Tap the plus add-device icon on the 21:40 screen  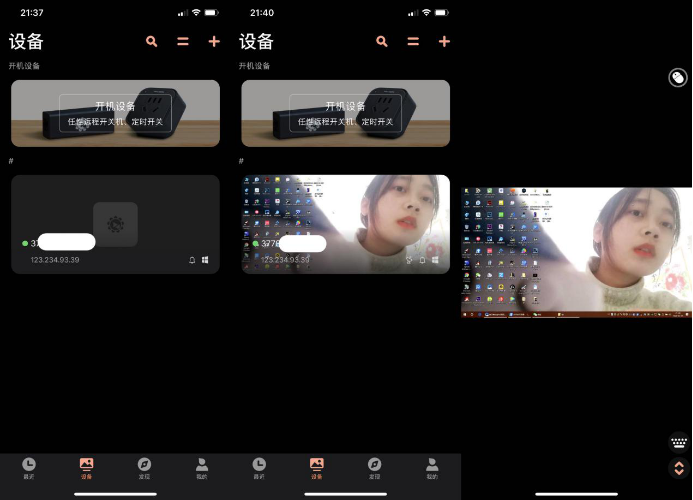click(444, 42)
